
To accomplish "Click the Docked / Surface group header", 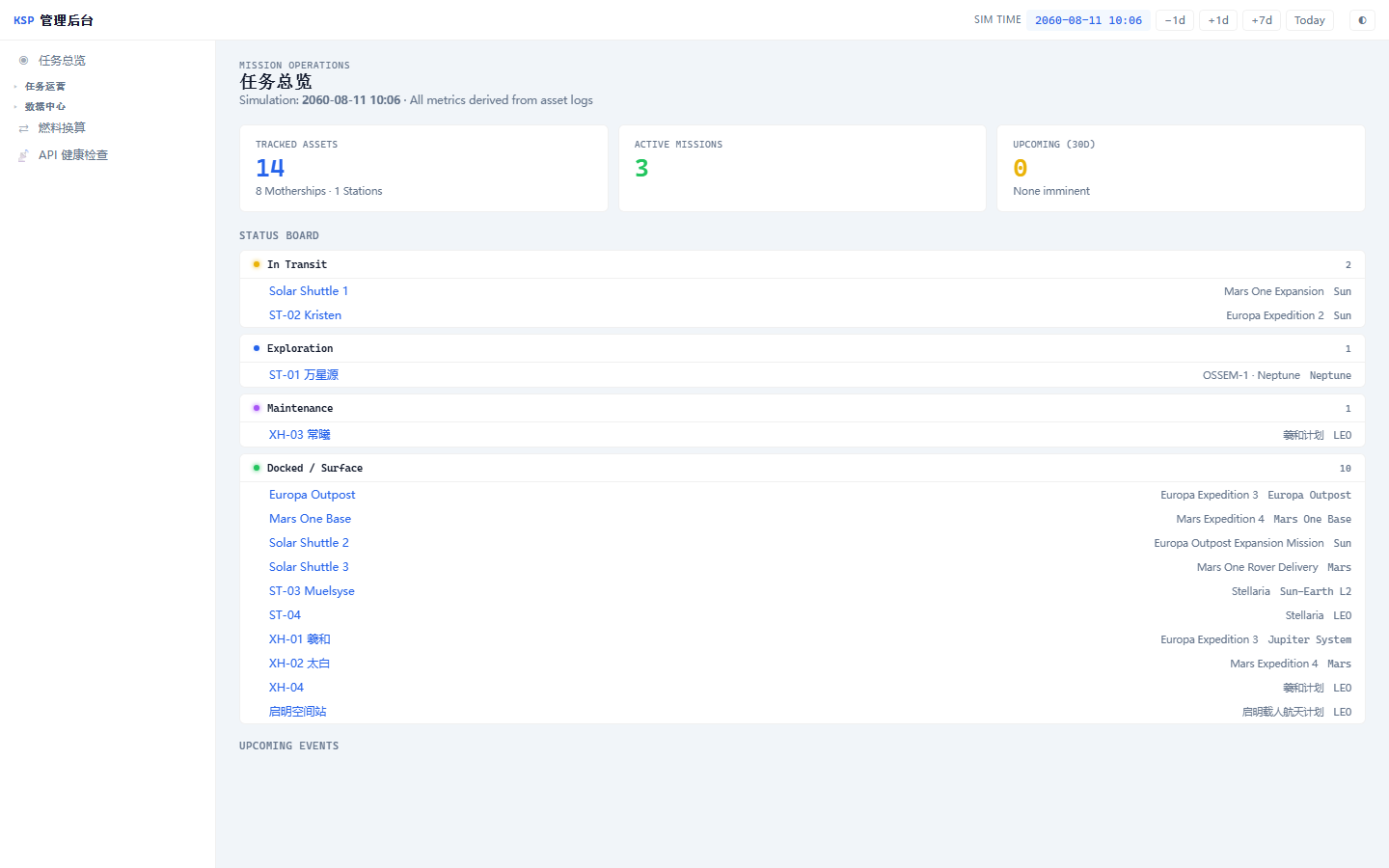I will tap(803, 469).
